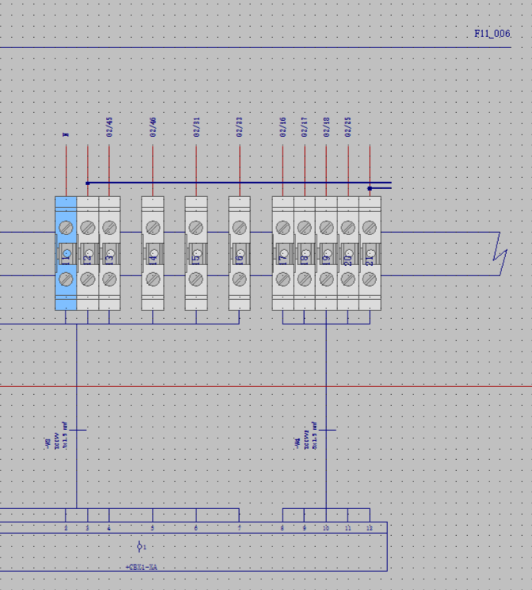
Task: Click pin number 7 on the connector strip
Action: click(x=239, y=528)
